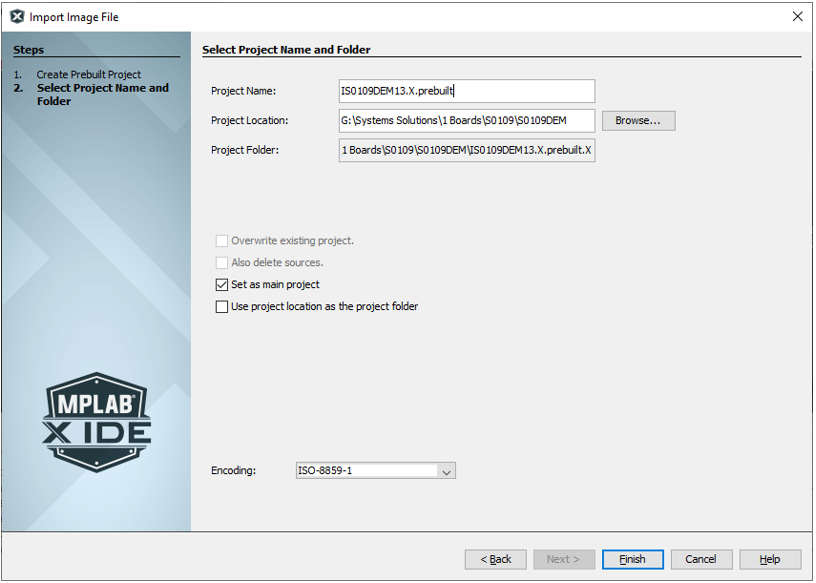Click the Import Image File window title

coord(74,17)
